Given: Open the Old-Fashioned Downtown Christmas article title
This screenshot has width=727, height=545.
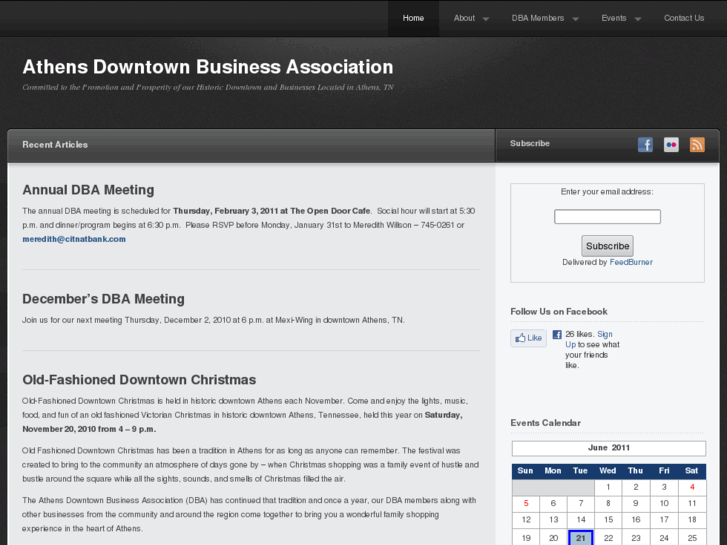Looking at the screenshot, I should click(x=139, y=380).
